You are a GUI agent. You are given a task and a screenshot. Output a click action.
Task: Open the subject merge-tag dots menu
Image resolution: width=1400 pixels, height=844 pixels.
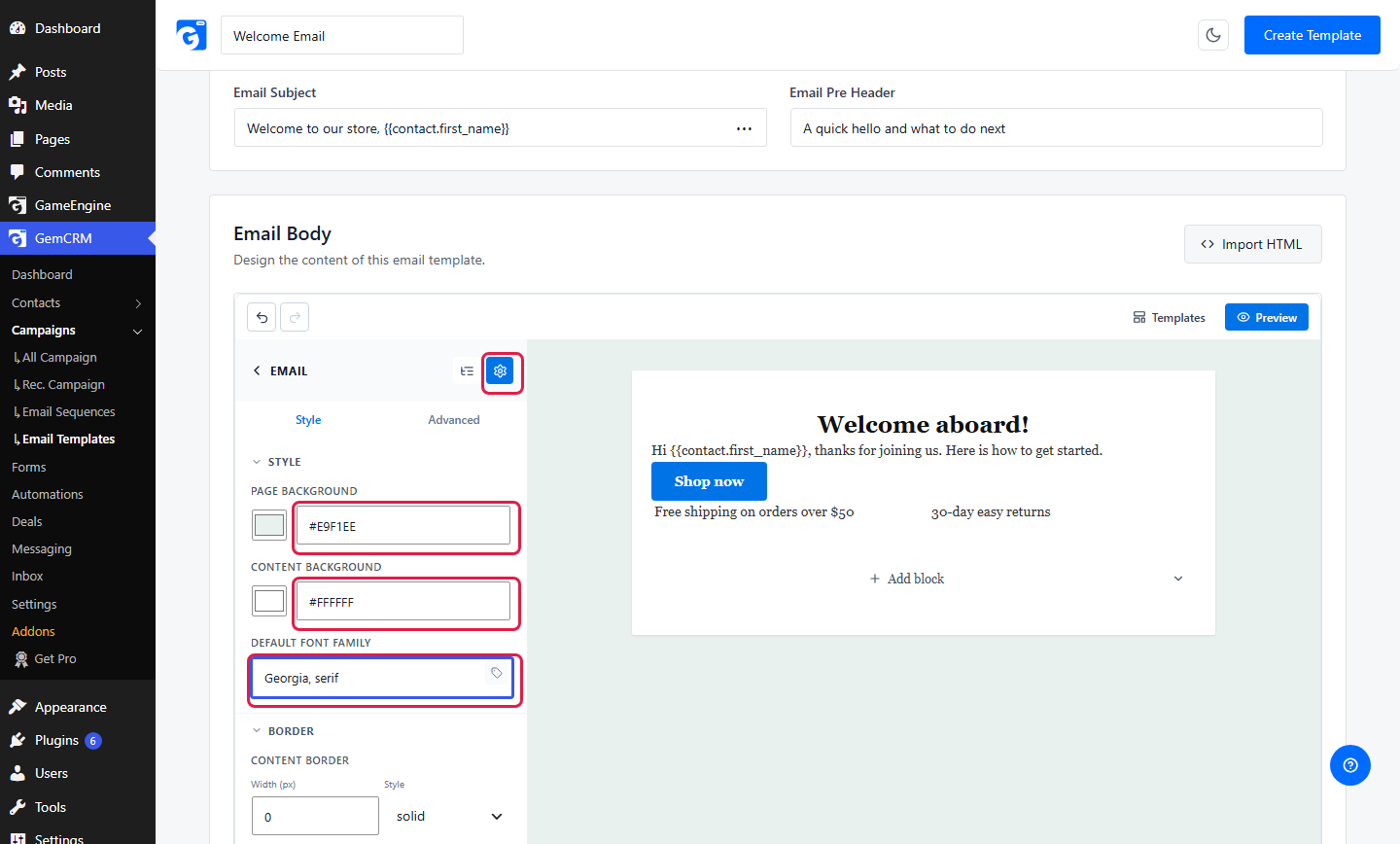744,128
